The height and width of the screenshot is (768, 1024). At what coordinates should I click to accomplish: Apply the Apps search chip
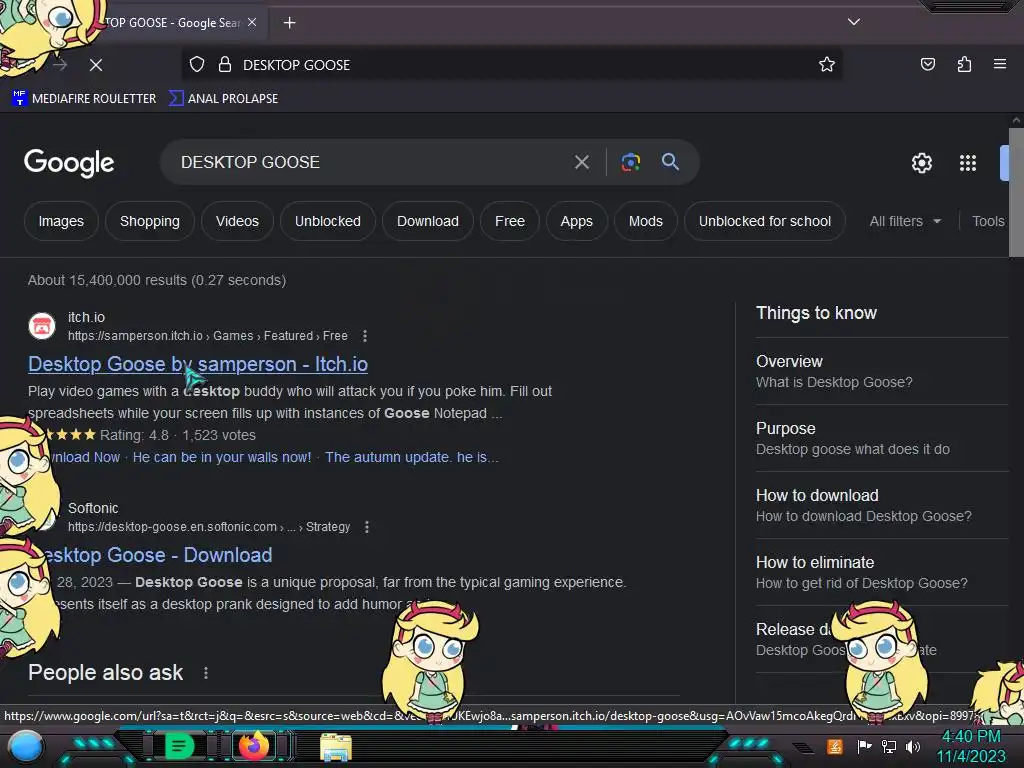(577, 221)
